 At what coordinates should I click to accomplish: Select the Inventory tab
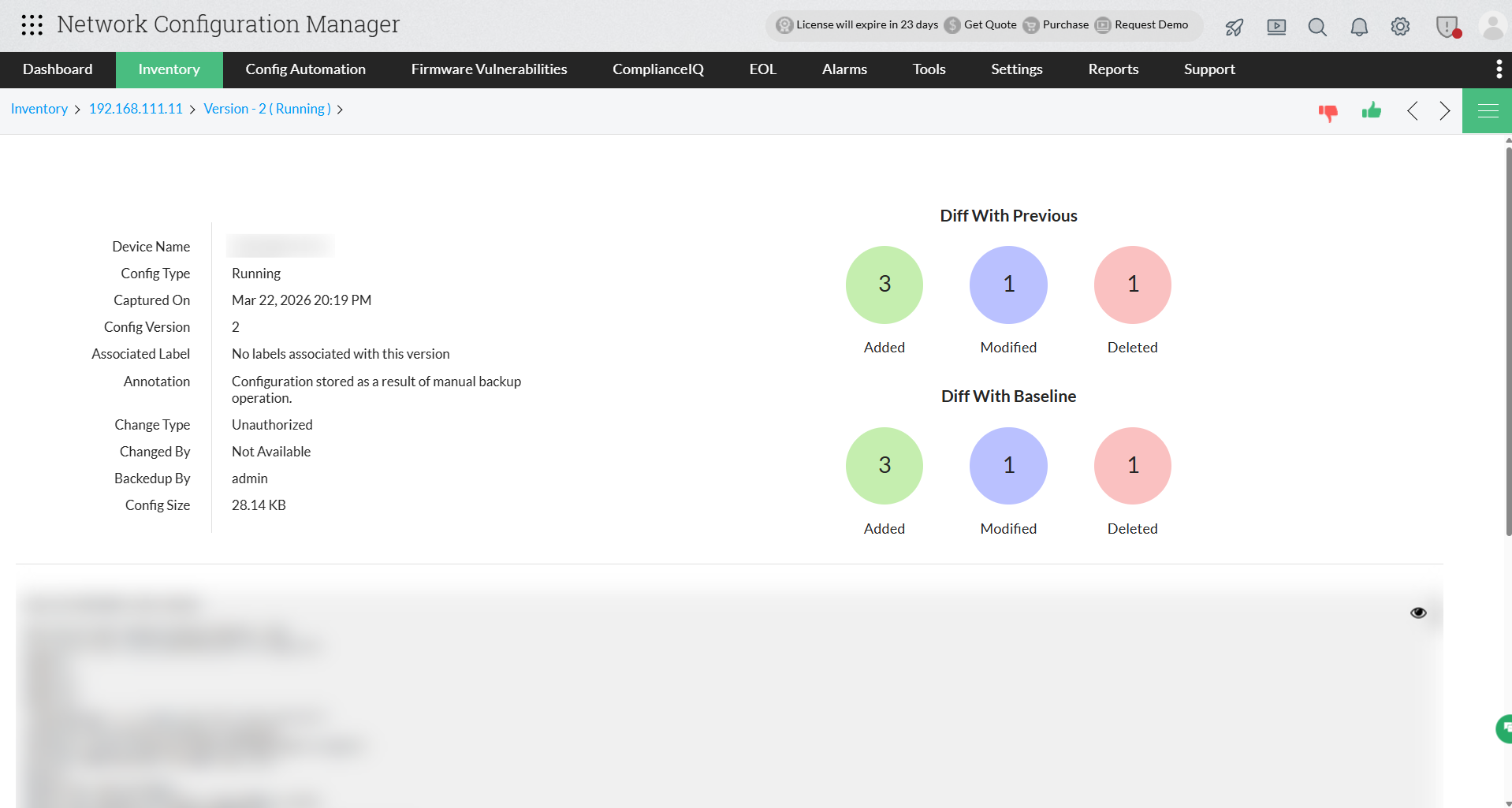169,69
